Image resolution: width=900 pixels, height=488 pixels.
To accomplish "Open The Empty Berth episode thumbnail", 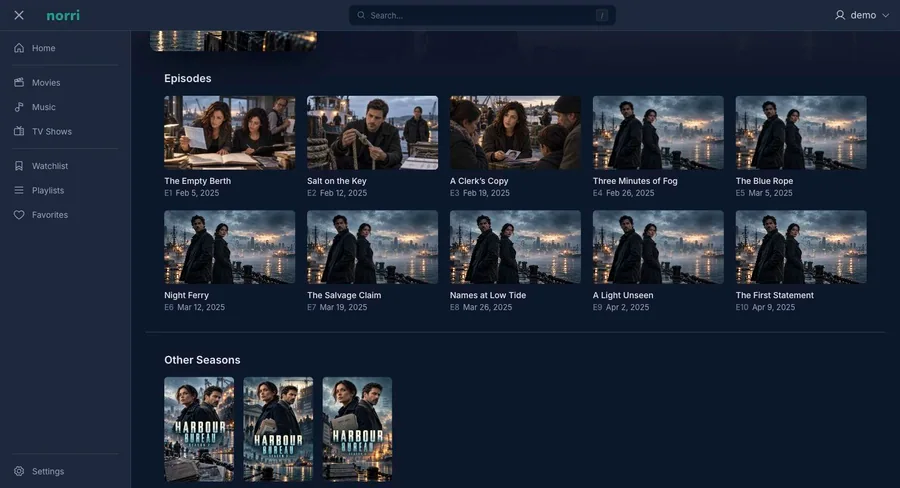I will pos(230,133).
